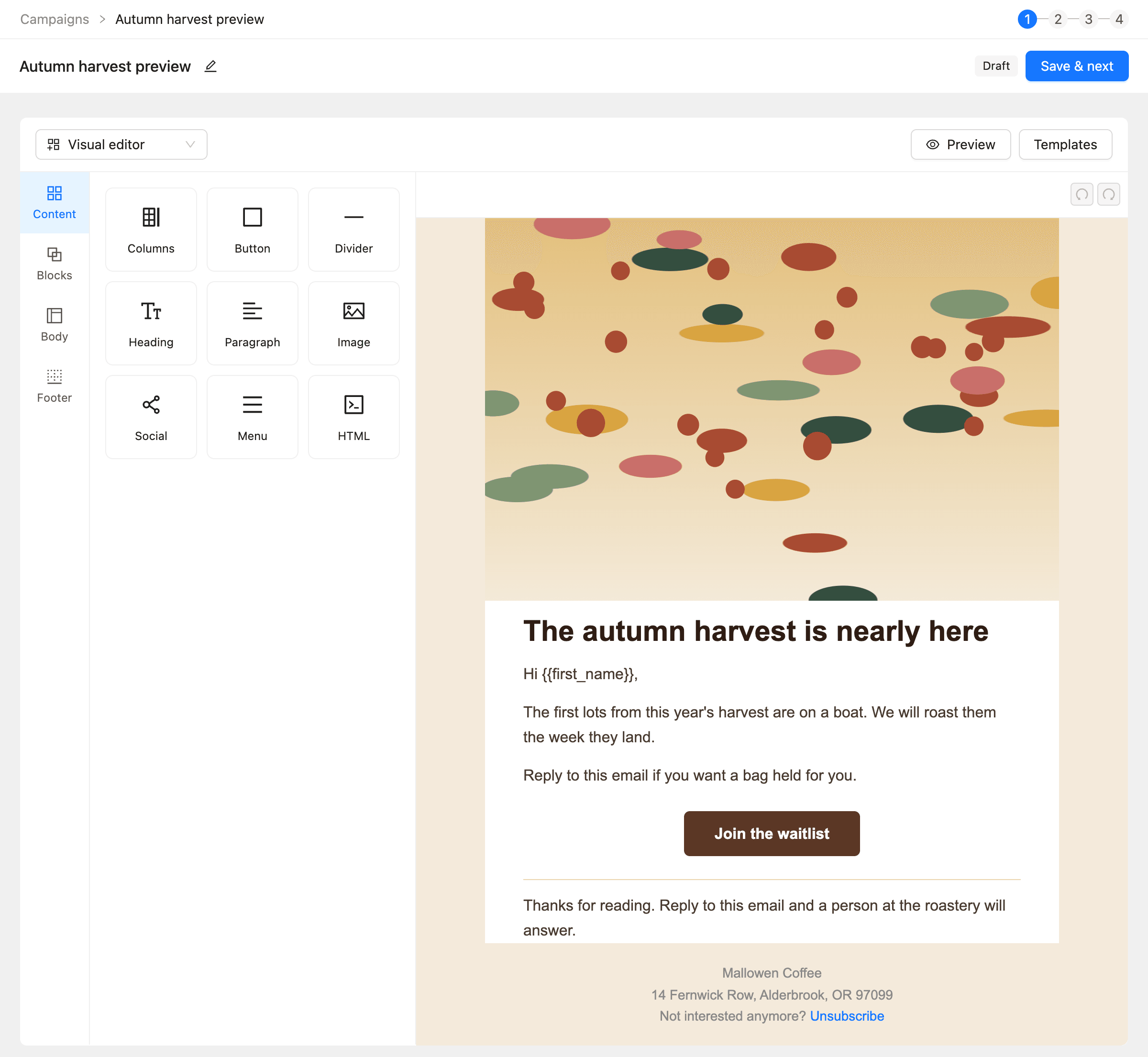
Task: Click the pencil icon to rename campaign
Action: [210, 66]
